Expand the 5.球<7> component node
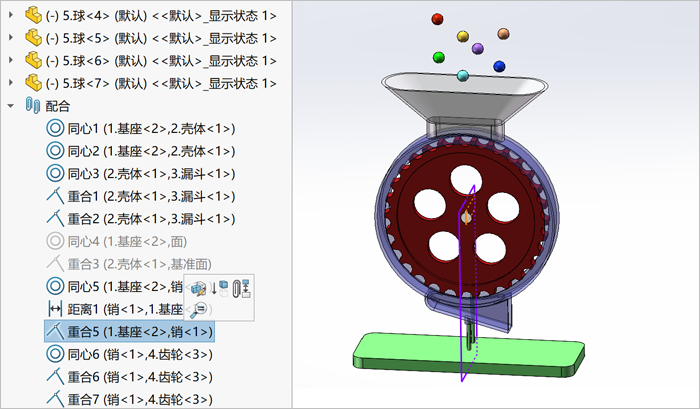The width and height of the screenshot is (700, 409). [x=11, y=83]
